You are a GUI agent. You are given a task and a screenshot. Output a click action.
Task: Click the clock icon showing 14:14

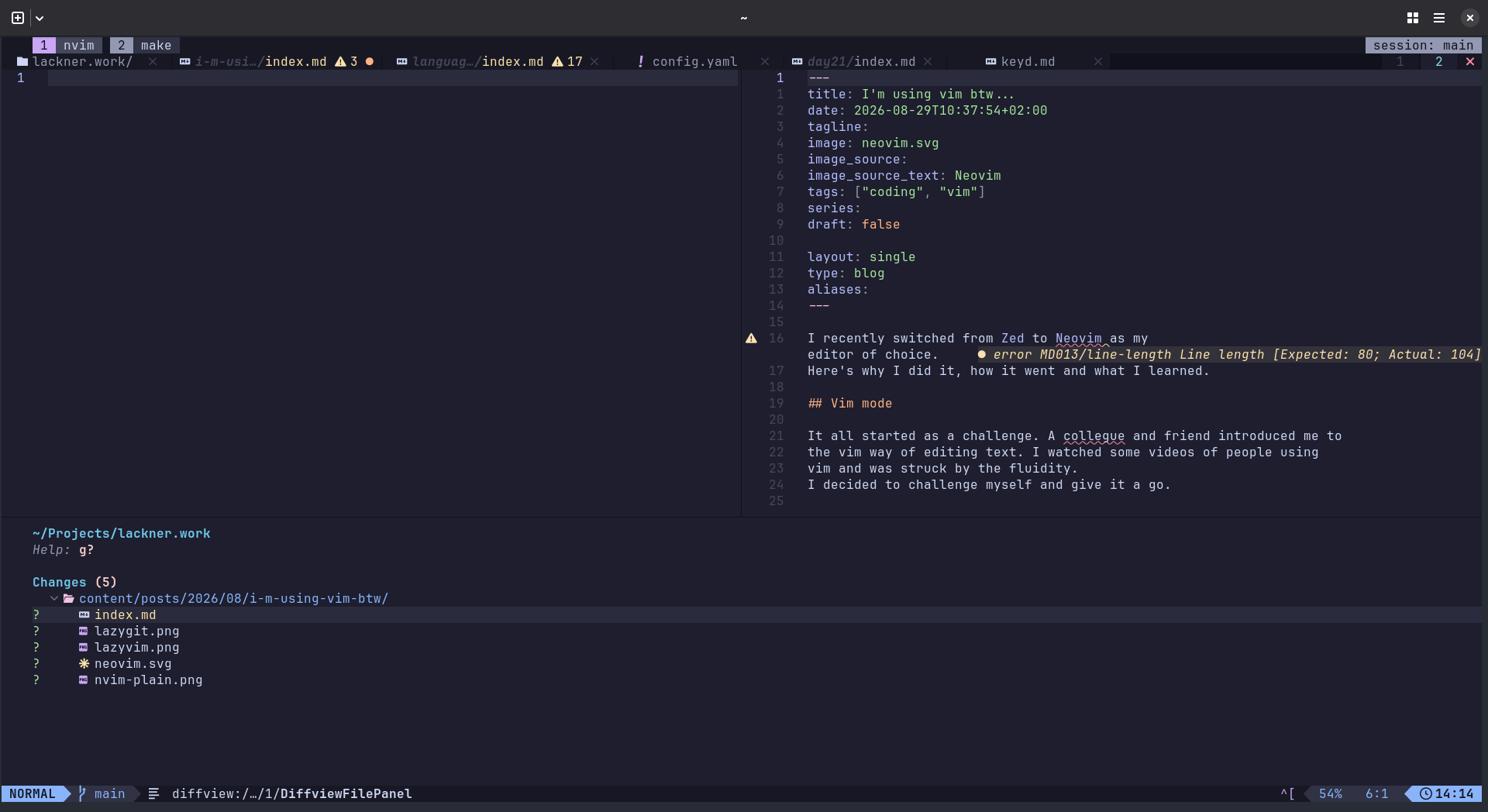click(1425, 793)
